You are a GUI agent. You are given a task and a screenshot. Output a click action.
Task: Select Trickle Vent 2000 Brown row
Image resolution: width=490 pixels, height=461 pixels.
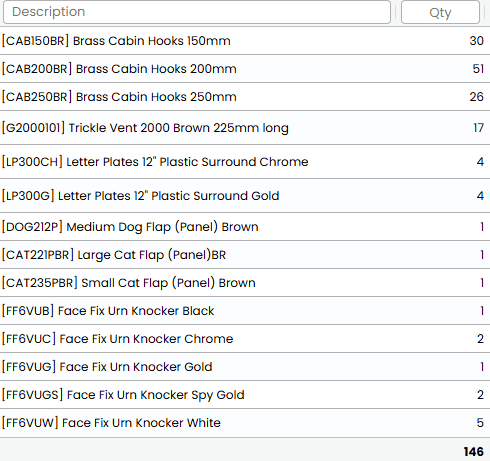click(x=245, y=128)
